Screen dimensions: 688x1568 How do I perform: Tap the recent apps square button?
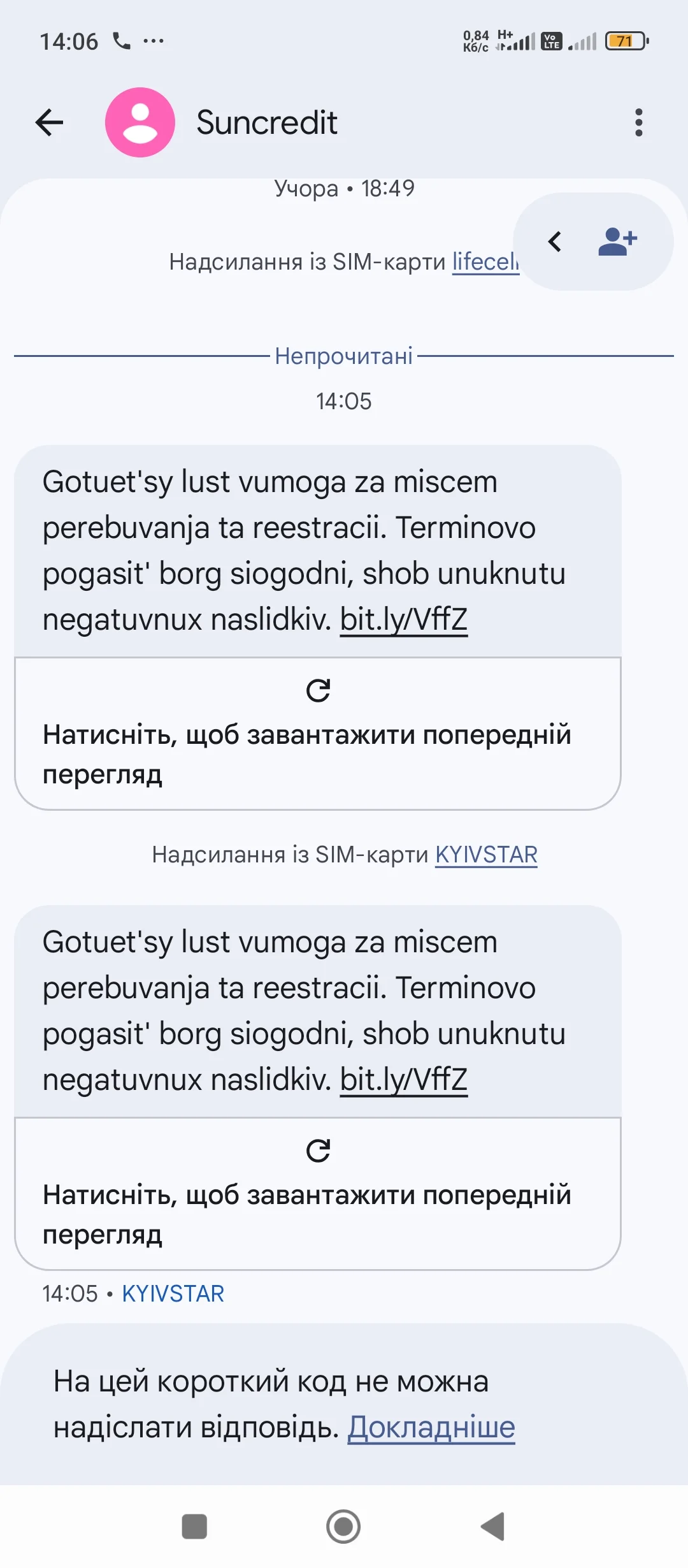(194, 1527)
